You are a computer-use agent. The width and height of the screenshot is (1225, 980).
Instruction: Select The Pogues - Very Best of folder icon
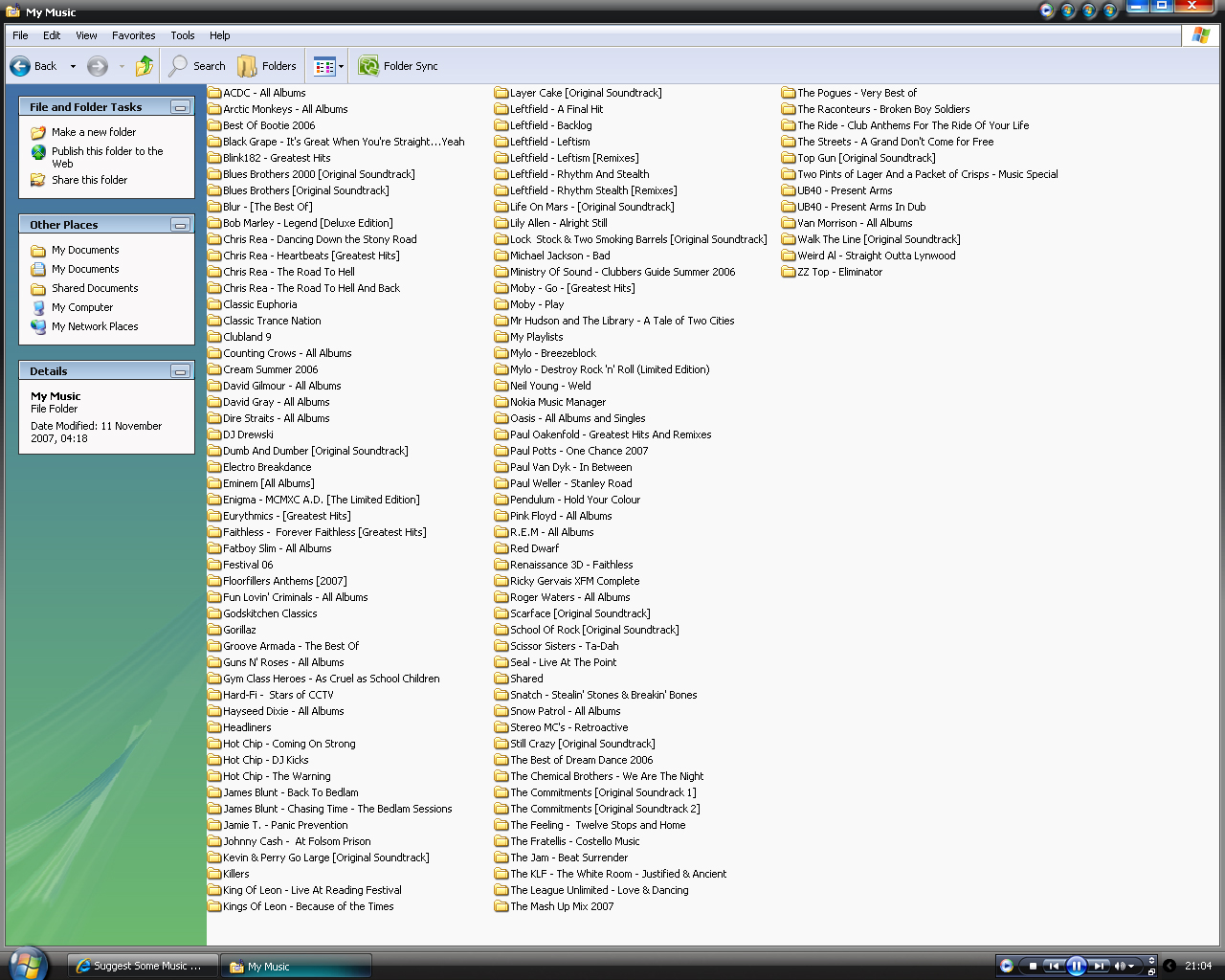tap(789, 93)
